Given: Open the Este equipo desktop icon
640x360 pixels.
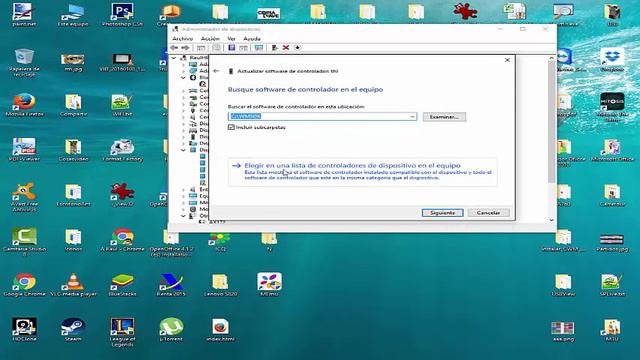Looking at the screenshot, I should coord(73,15).
